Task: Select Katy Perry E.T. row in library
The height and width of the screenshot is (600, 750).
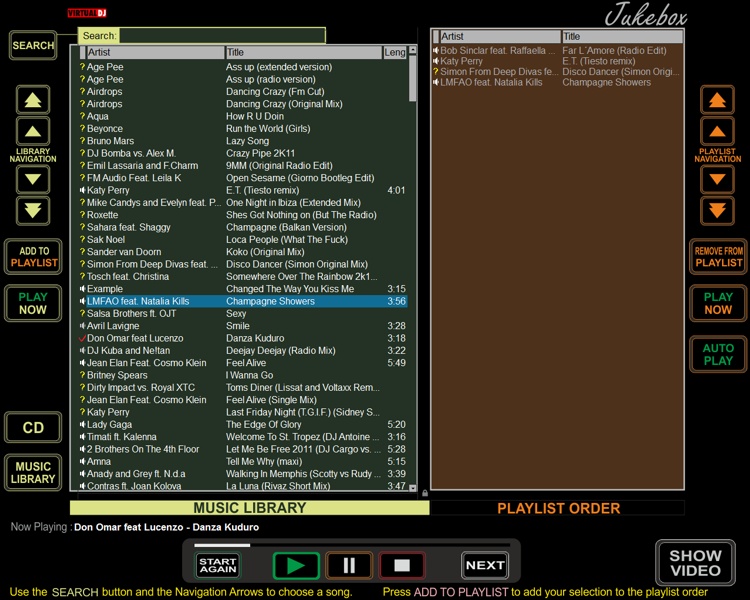Action: pos(243,190)
